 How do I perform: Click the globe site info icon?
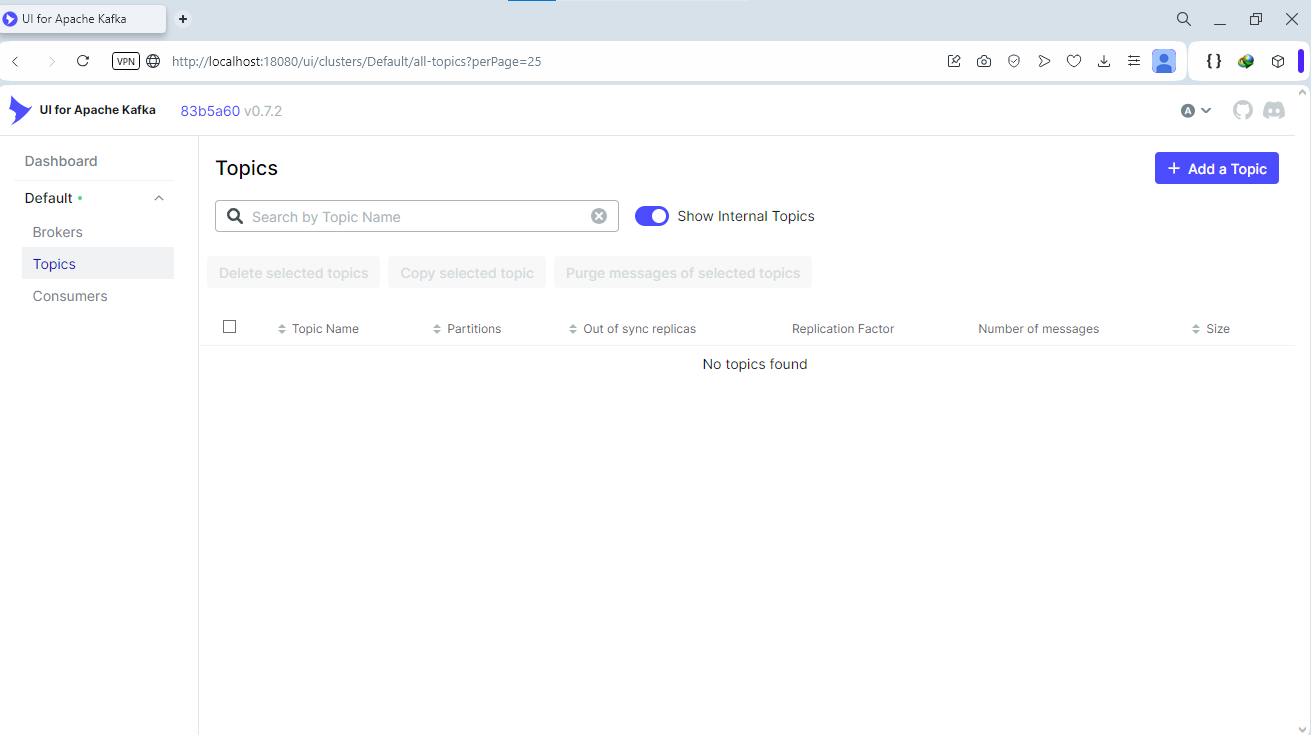click(x=153, y=61)
